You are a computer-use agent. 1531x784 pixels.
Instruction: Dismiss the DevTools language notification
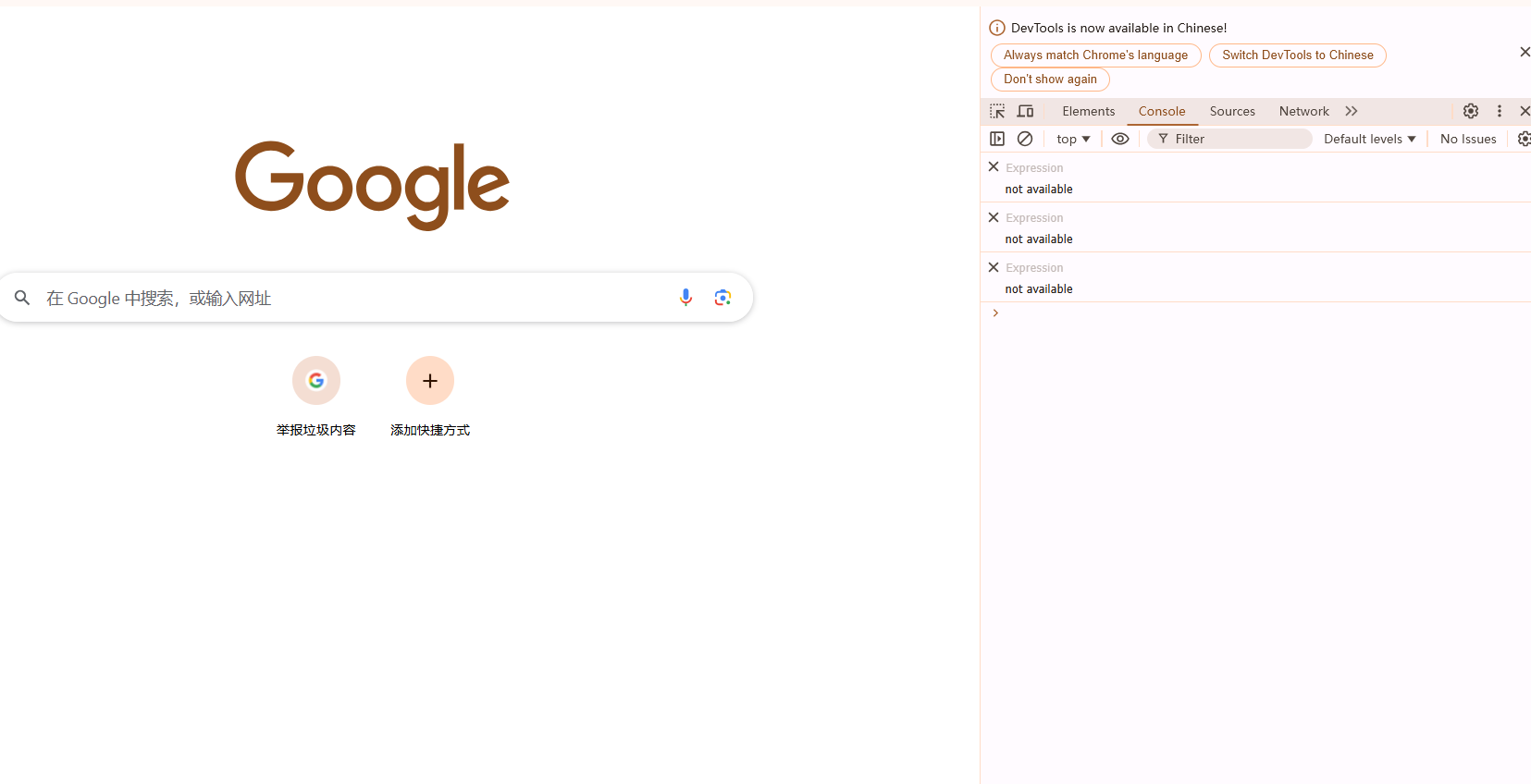[1525, 52]
